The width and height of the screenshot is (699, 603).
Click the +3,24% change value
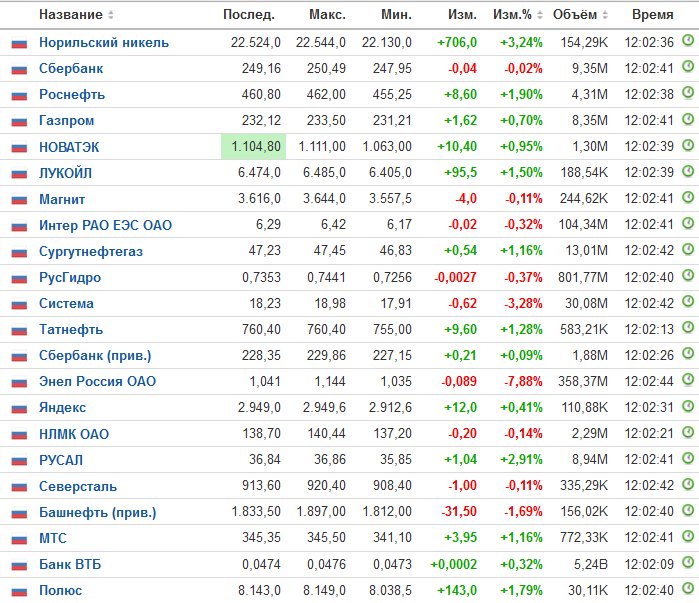point(521,43)
